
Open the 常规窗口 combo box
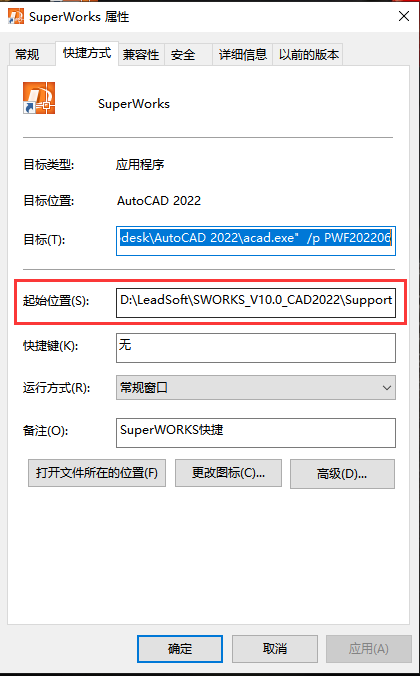coord(256,388)
